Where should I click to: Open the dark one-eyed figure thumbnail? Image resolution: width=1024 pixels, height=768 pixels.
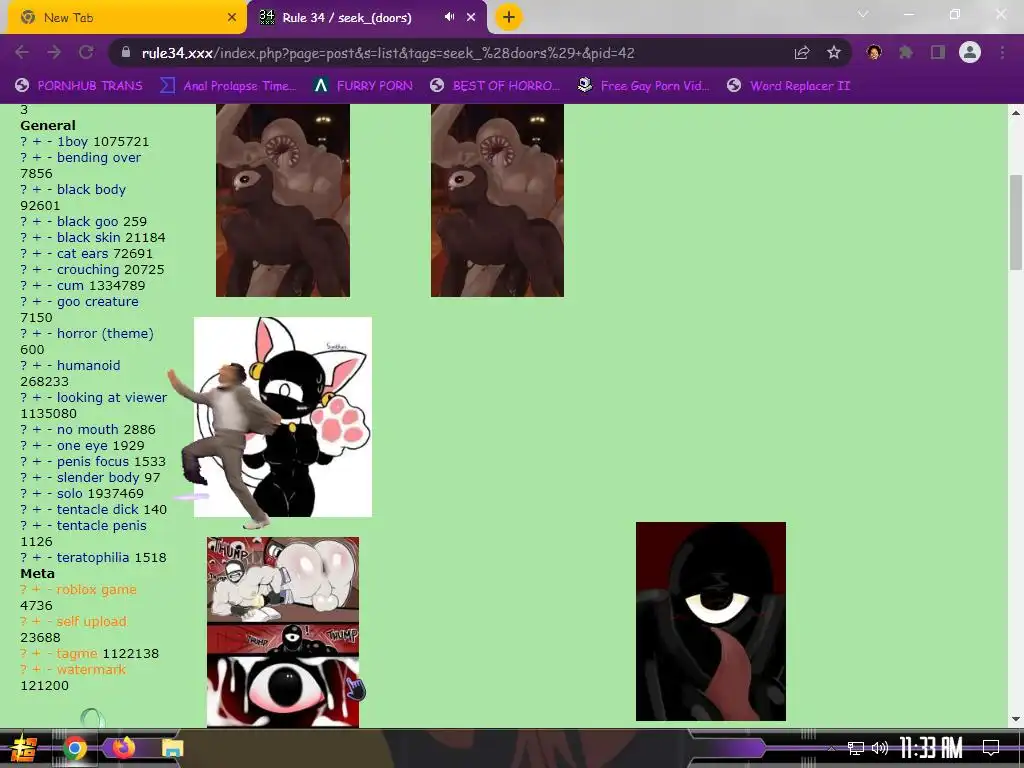(x=711, y=621)
